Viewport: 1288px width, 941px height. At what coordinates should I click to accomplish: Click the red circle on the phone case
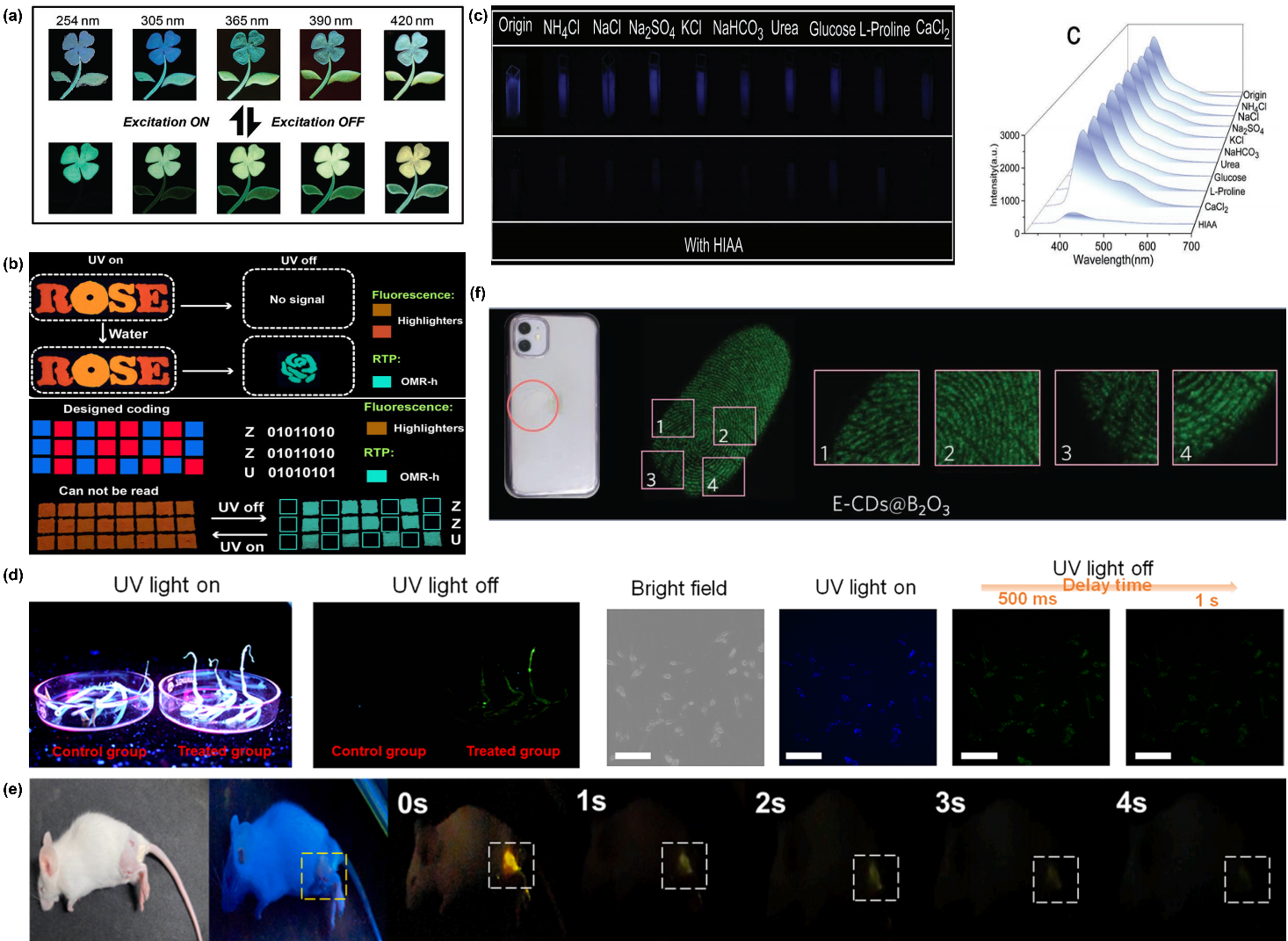point(532,405)
